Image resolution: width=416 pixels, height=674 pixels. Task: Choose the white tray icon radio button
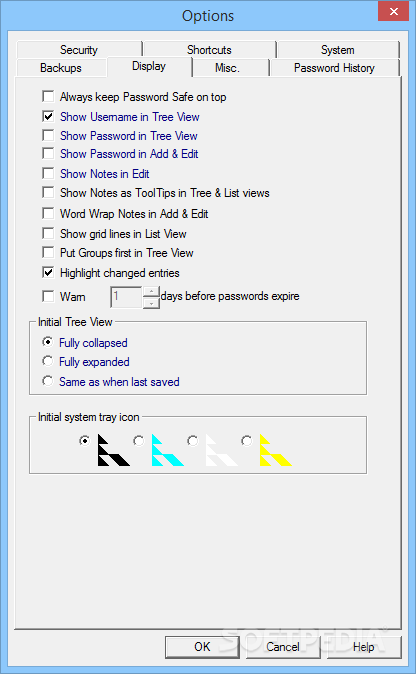(x=193, y=441)
